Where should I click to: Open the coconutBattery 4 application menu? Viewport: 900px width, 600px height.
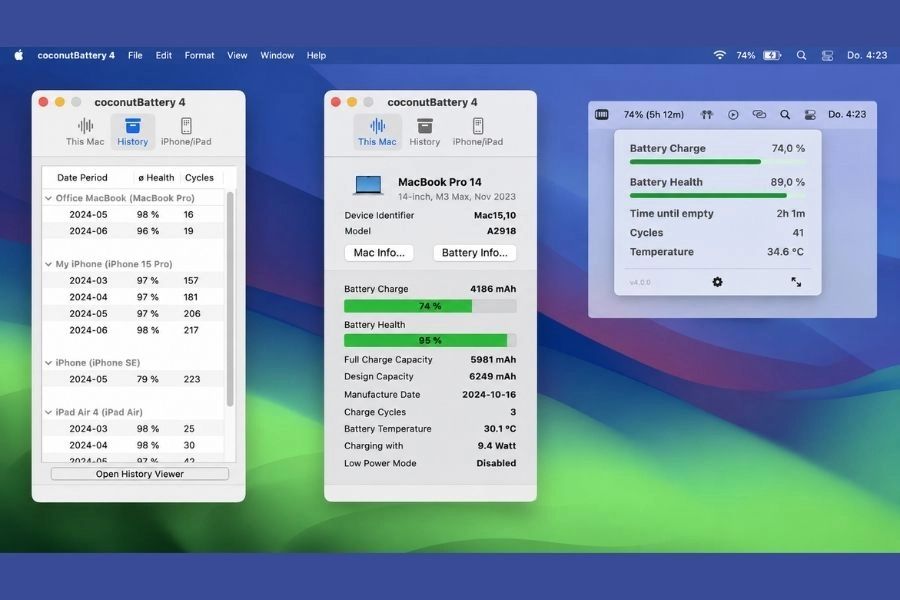[76, 55]
